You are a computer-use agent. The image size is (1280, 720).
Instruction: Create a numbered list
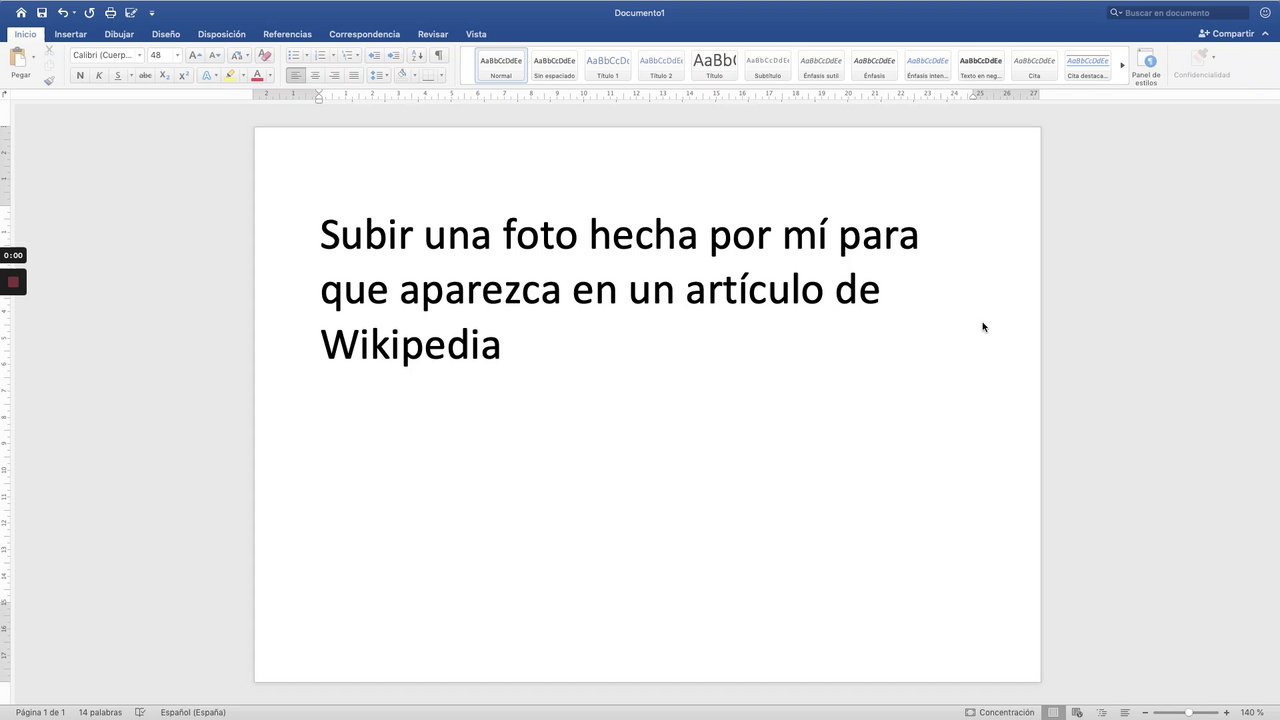coord(320,55)
